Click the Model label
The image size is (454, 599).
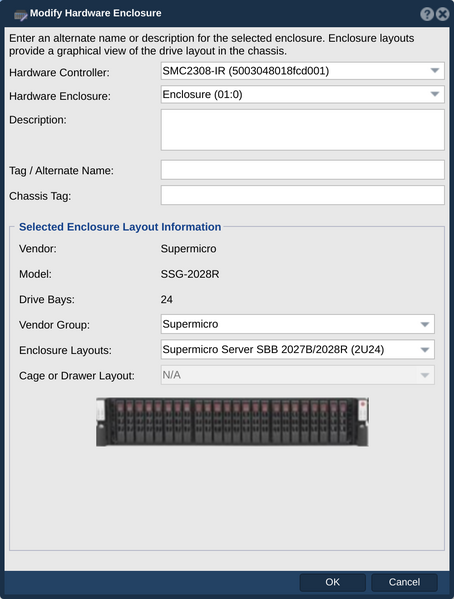click(x=35, y=274)
